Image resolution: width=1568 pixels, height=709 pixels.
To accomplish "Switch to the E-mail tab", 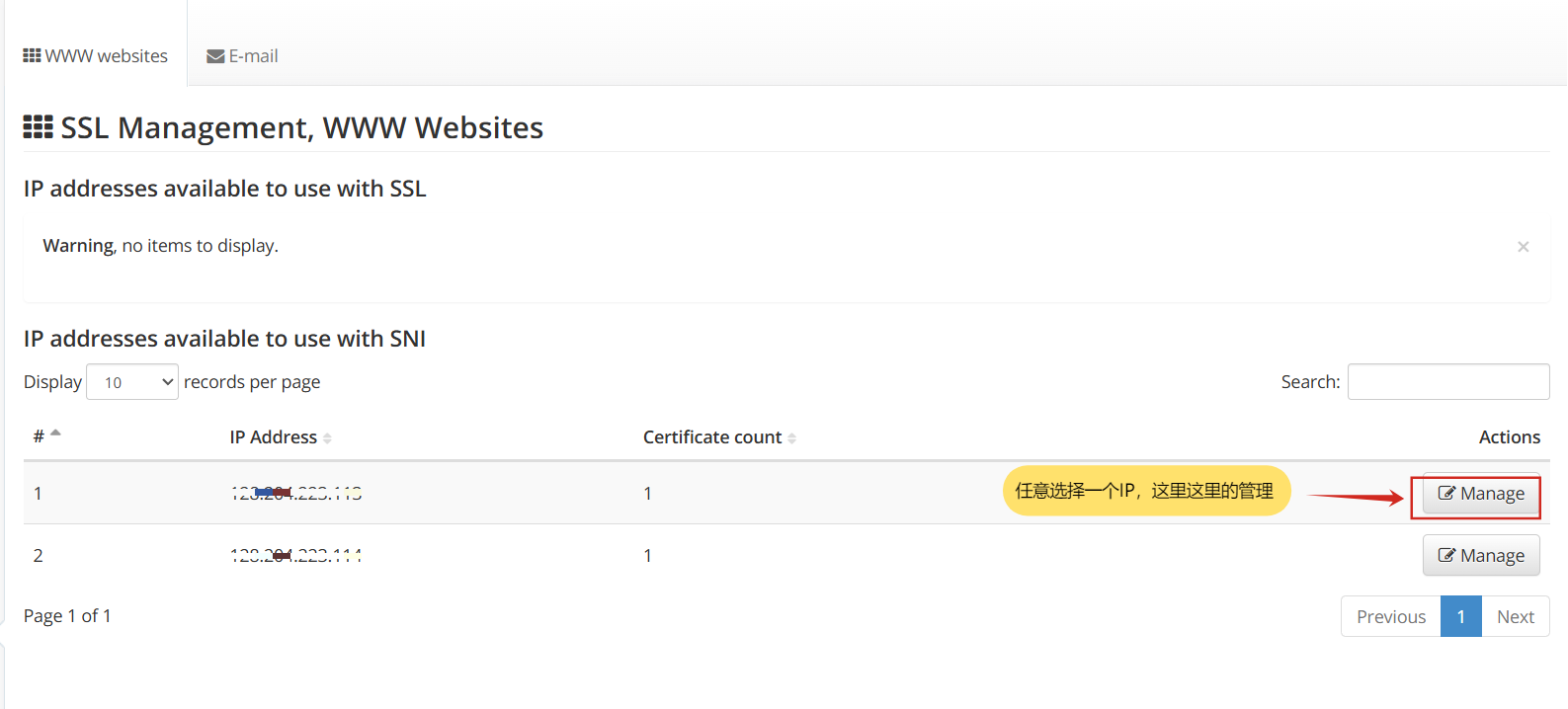I will coord(242,56).
